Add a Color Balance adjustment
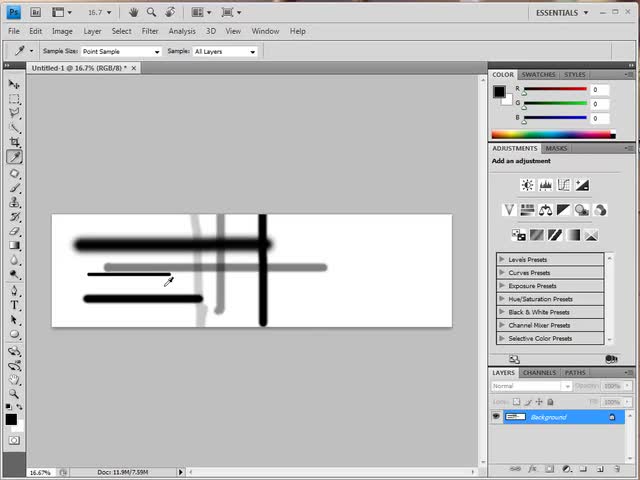Viewport: 640px width, 480px height. click(x=545, y=210)
